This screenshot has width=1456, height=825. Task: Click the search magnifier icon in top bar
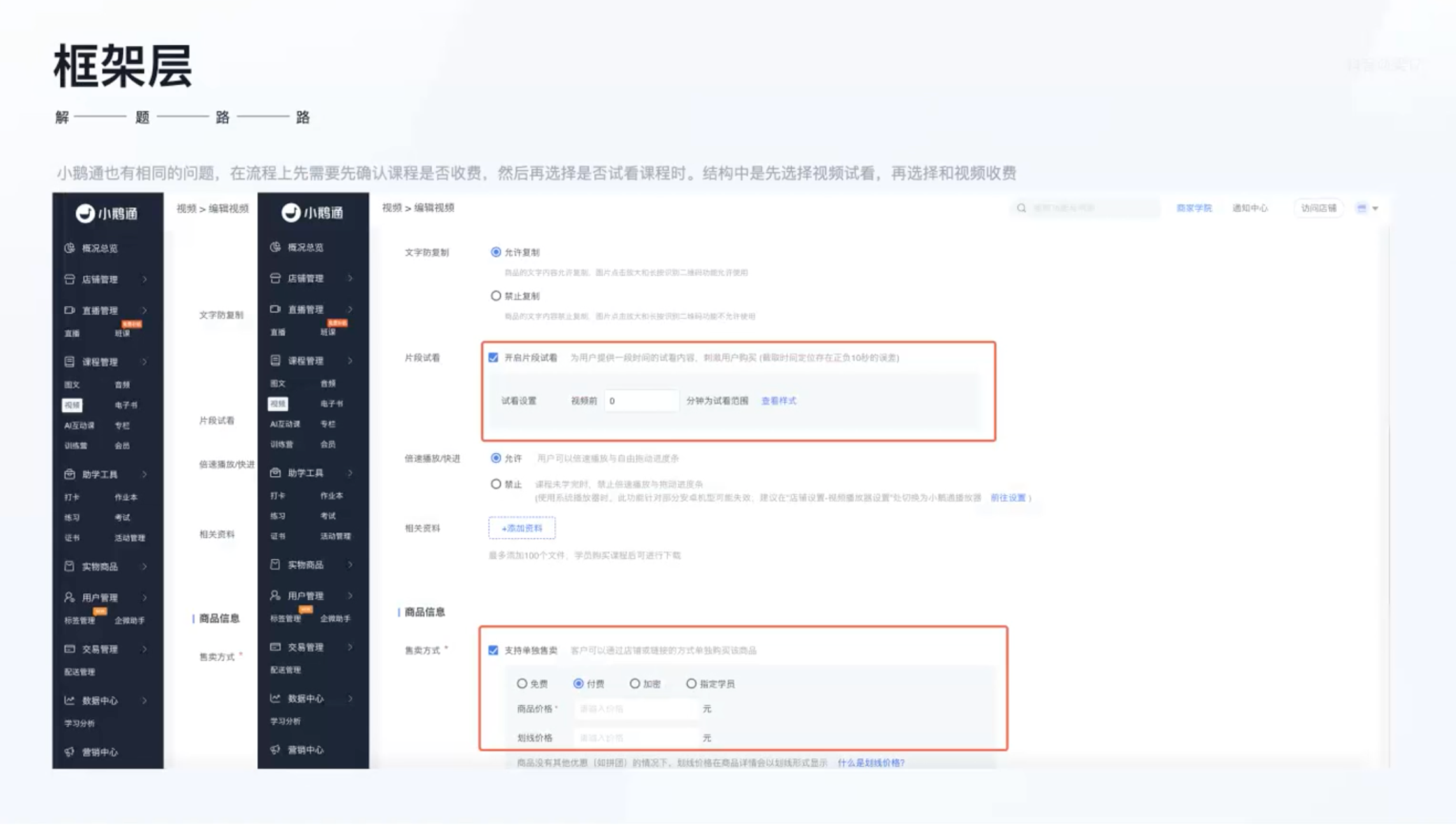tap(1021, 208)
